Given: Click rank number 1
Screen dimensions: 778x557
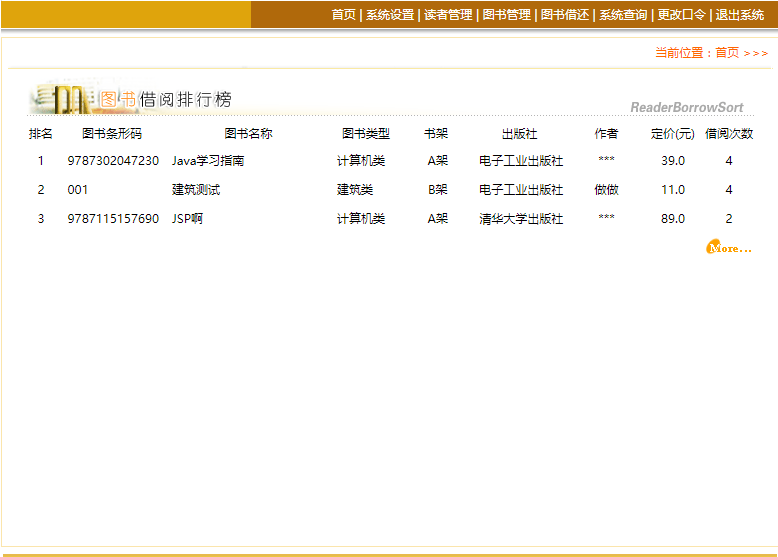Looking at the screenshot, I should [x=41, y=161].
